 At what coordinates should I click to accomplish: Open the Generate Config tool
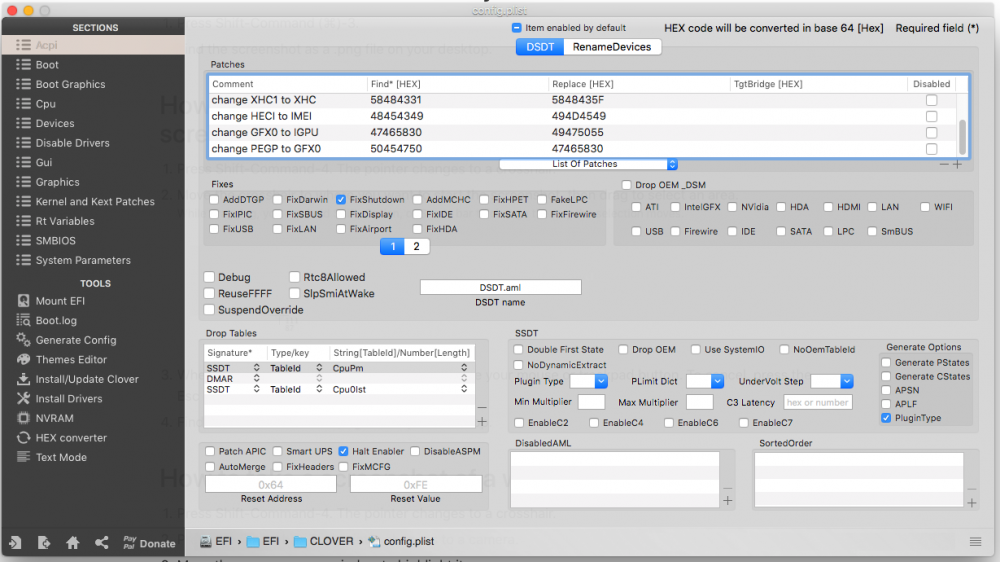coord(75,340)
